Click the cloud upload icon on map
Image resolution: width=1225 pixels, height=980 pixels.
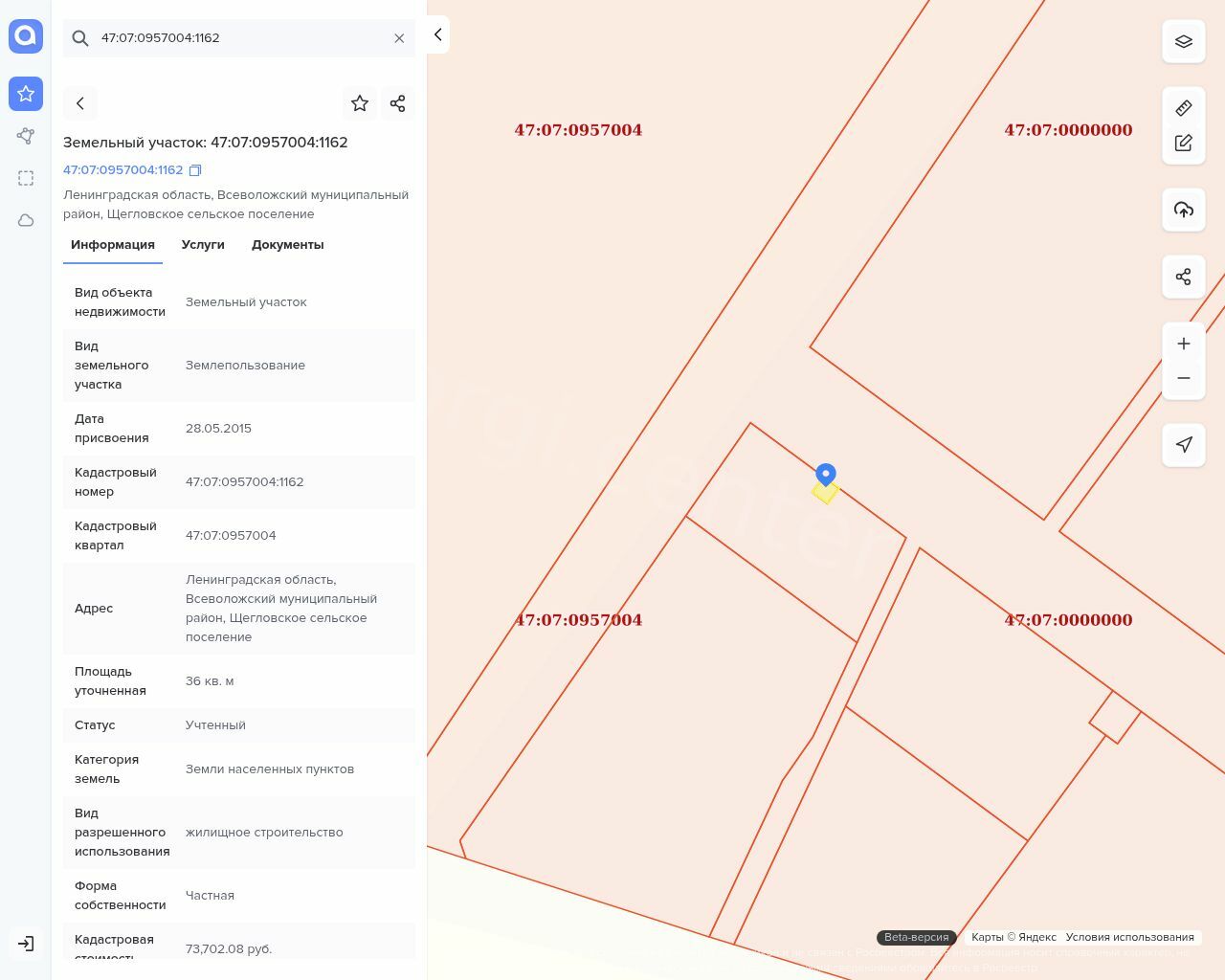1184,210
